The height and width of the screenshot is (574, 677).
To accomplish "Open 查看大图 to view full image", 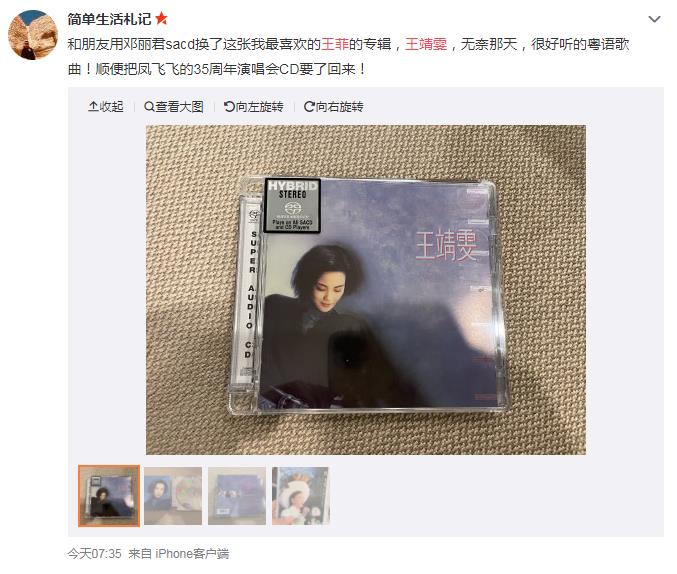I will [x=174, y=107].
